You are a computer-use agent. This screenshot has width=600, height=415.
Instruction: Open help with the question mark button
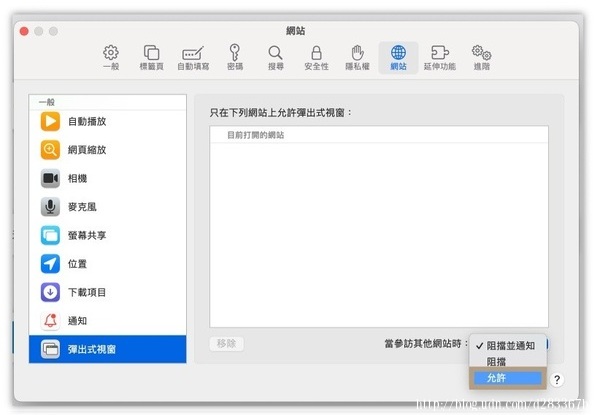coord(557,380)
